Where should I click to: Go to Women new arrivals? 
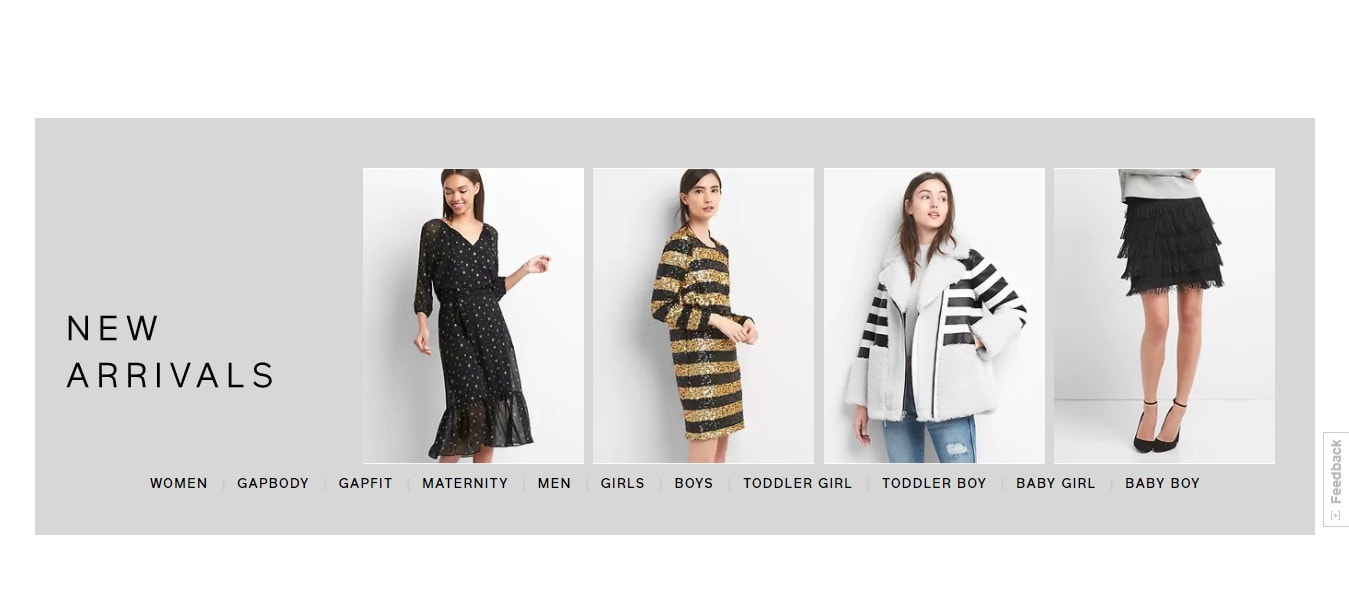coord(179,483)
